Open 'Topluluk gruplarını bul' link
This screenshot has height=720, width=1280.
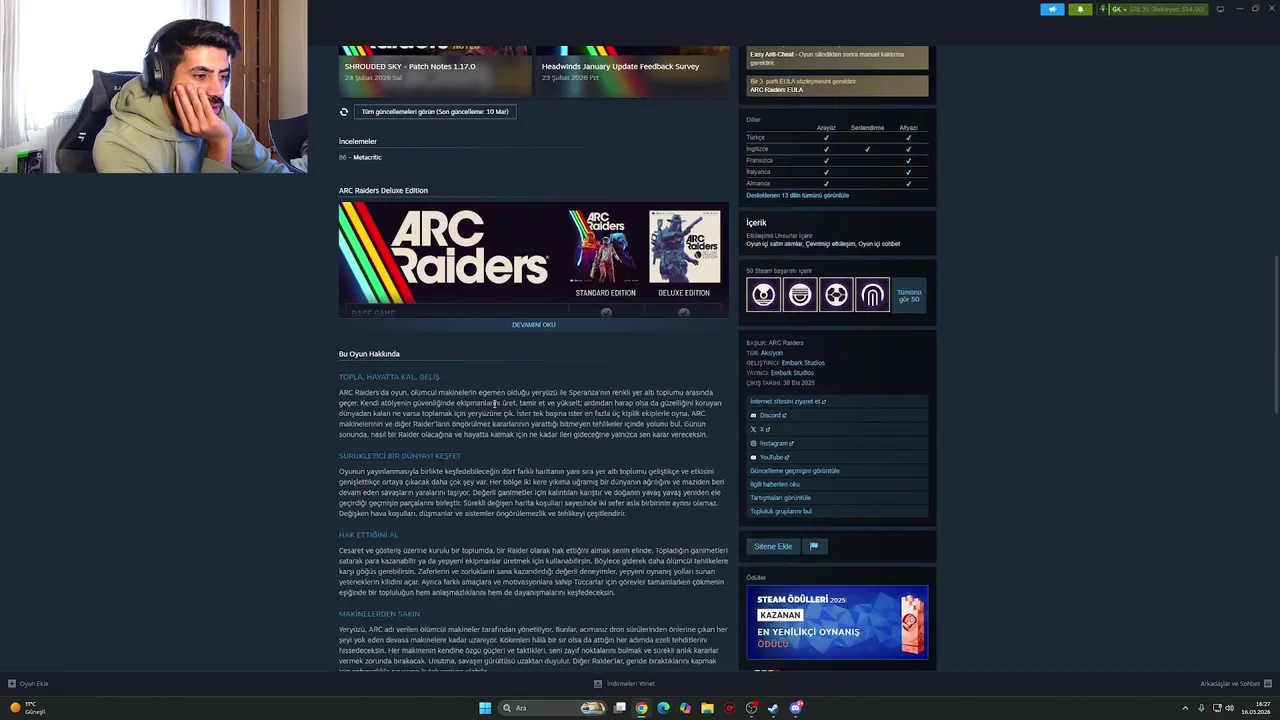pos(837,511)
